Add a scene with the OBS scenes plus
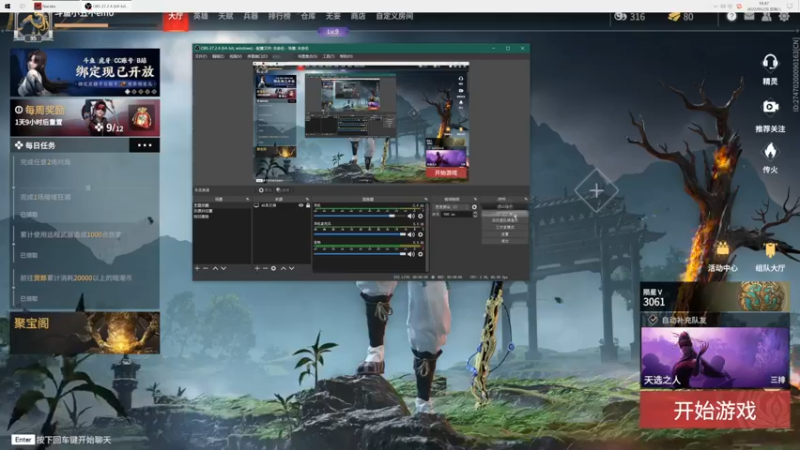The width and height of the screenshot is (800, 450). (197, 268)
